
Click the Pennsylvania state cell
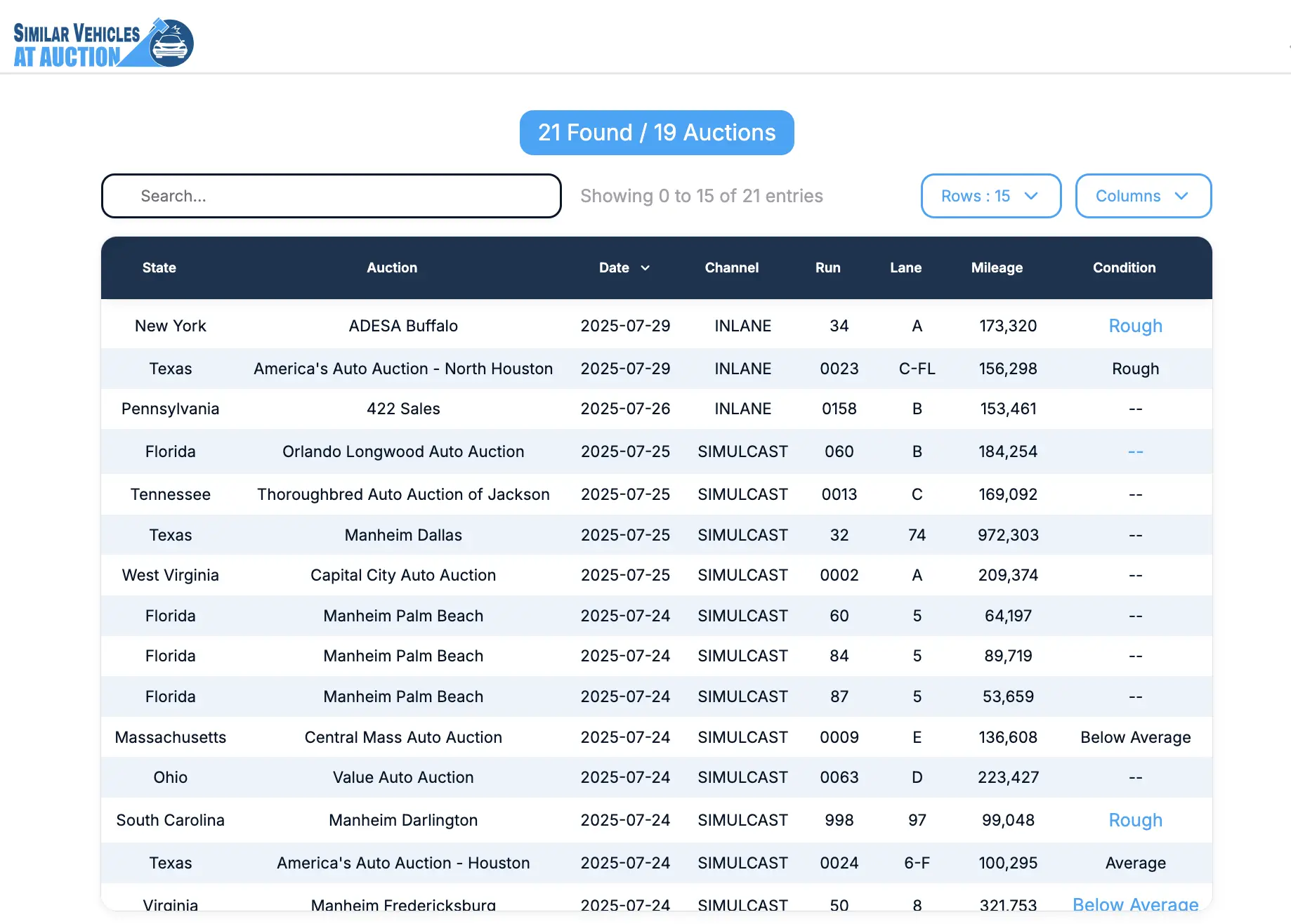(x=171, y=409)
